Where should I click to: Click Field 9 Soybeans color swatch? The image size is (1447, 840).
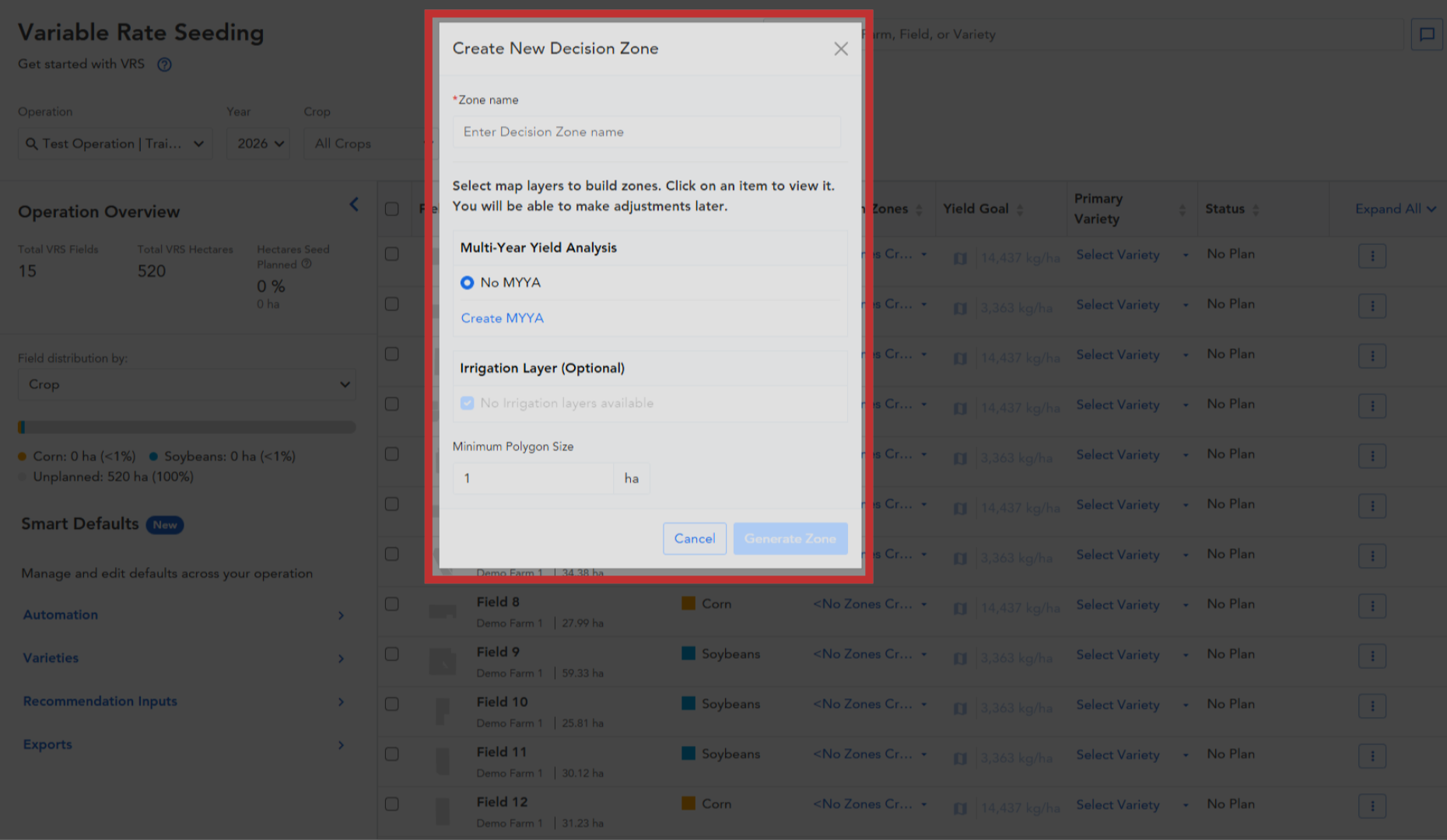688,653
